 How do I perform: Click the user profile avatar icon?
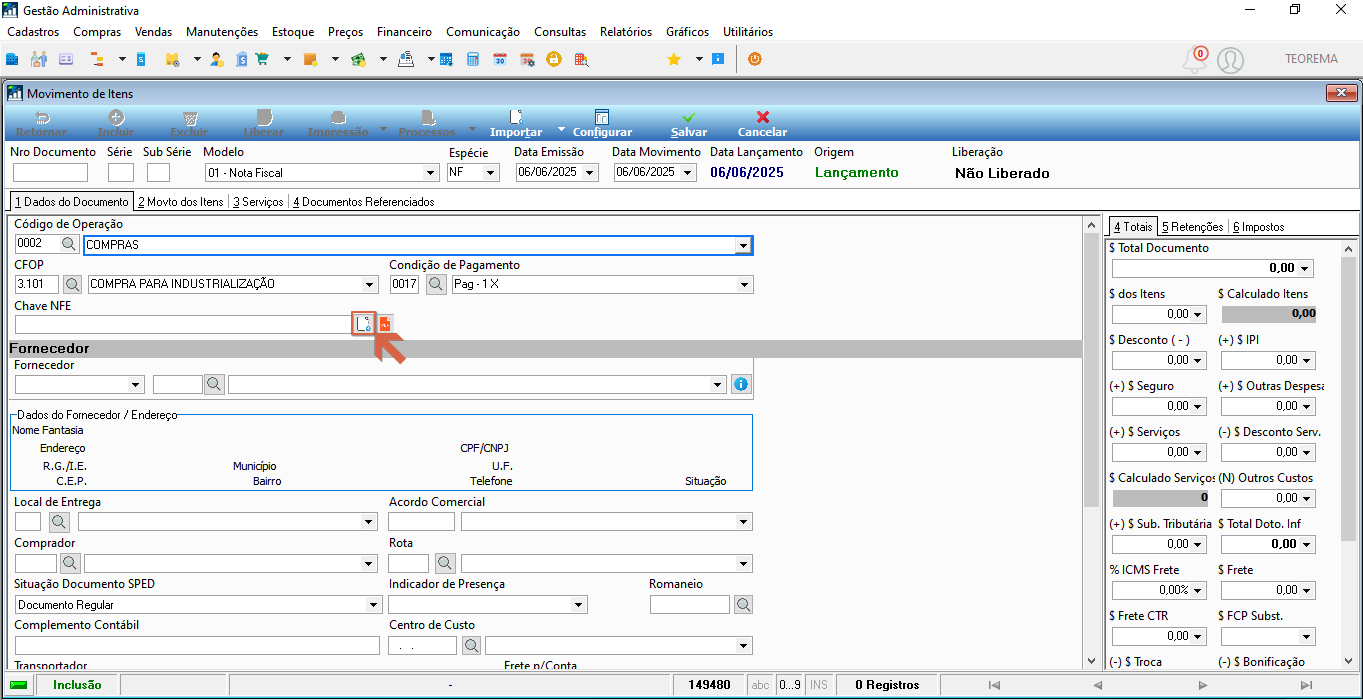1230,60
